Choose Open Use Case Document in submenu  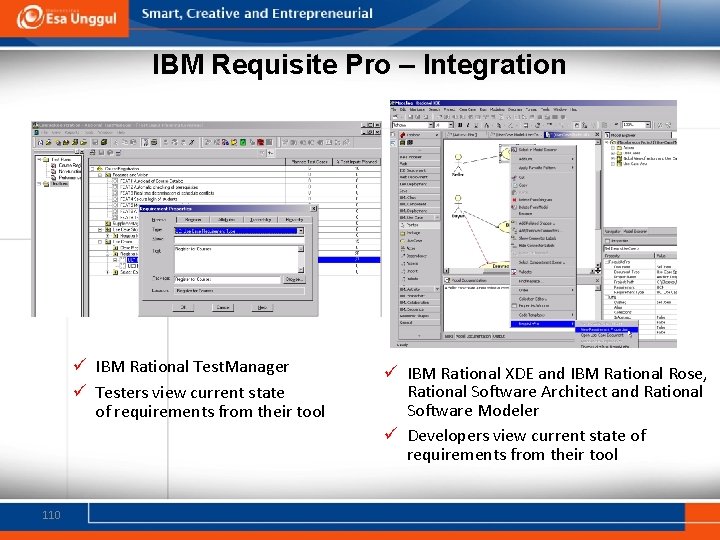coord(606,335)
